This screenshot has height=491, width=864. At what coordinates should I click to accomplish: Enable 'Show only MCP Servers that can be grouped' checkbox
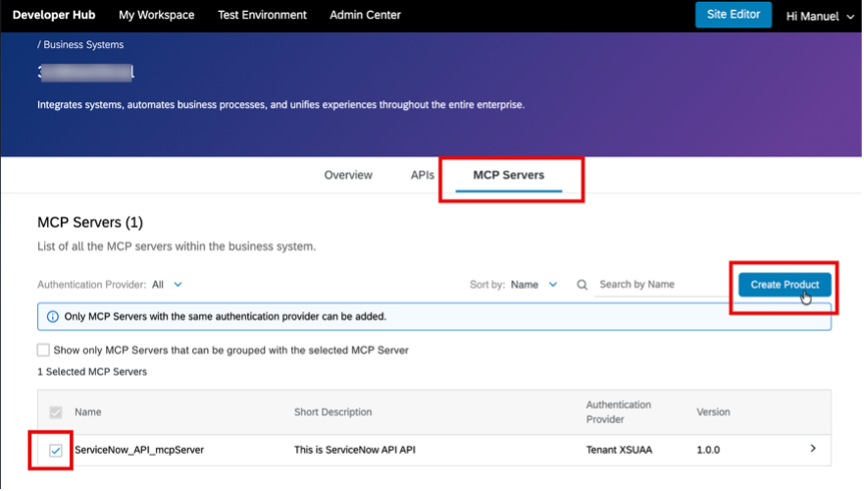click(43, 350)
